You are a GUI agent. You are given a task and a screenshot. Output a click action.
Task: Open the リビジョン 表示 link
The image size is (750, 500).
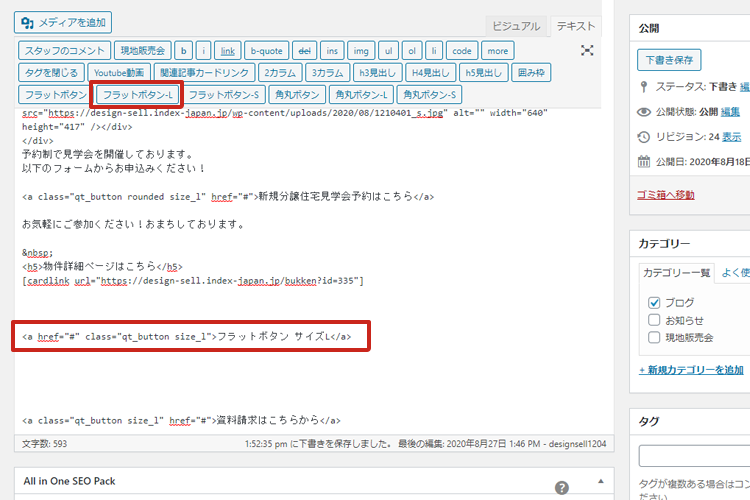(731, 136)
